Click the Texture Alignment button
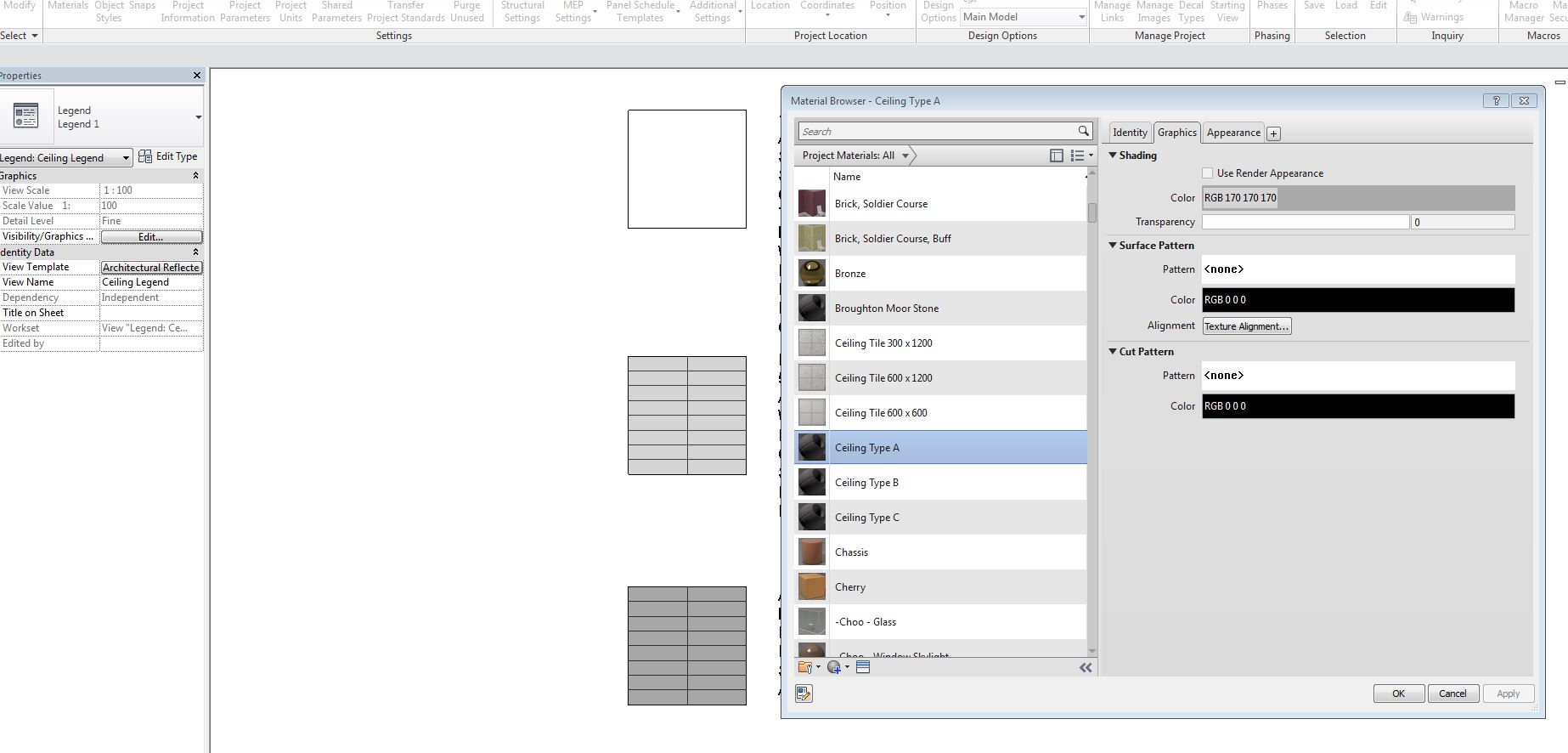Image resolution: width=1568 pixels, height=753 pixels. [1246, 326]
